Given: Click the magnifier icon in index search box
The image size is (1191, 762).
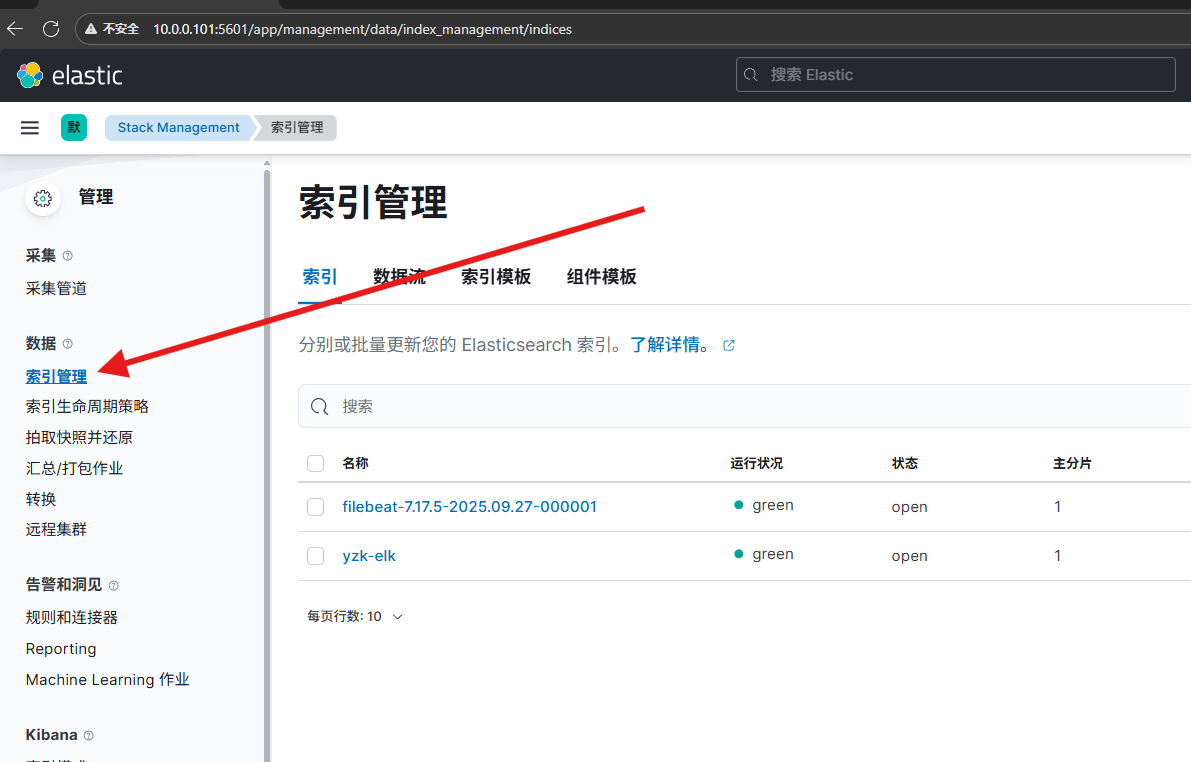Looking at the screenshot, I should click(320, 406).
